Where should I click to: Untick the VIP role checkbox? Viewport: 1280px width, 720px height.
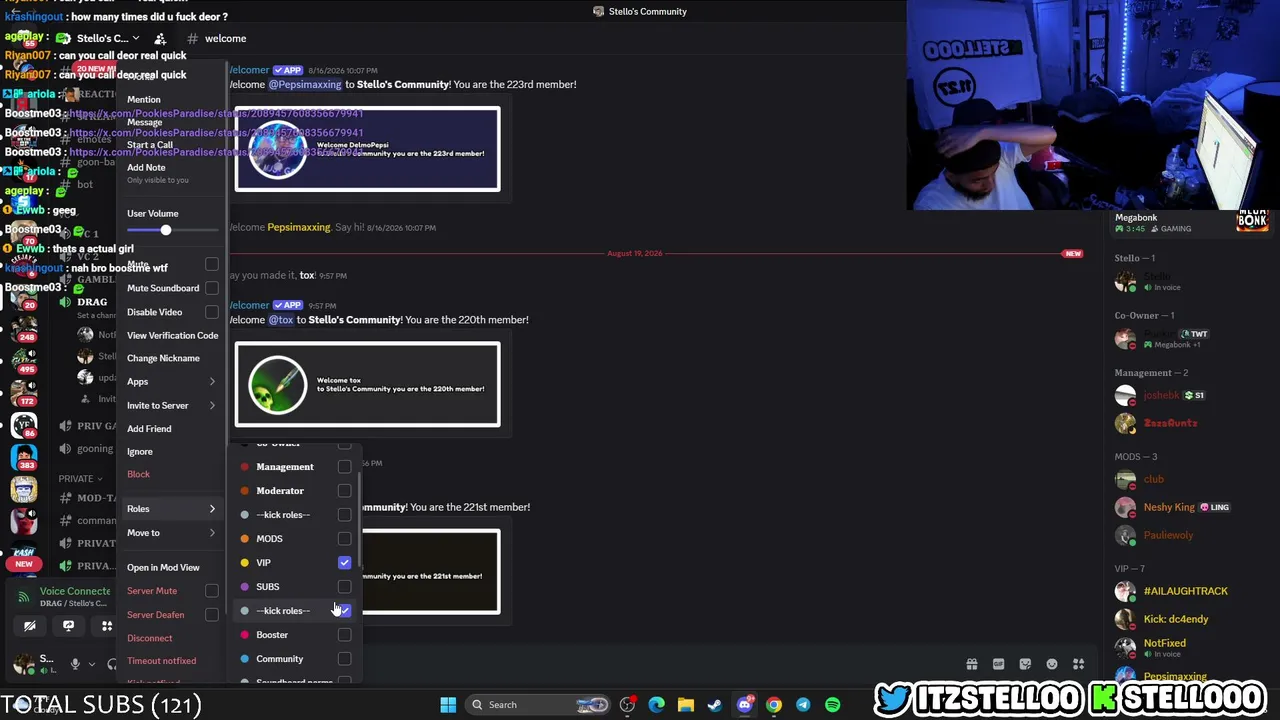point(344,563)
